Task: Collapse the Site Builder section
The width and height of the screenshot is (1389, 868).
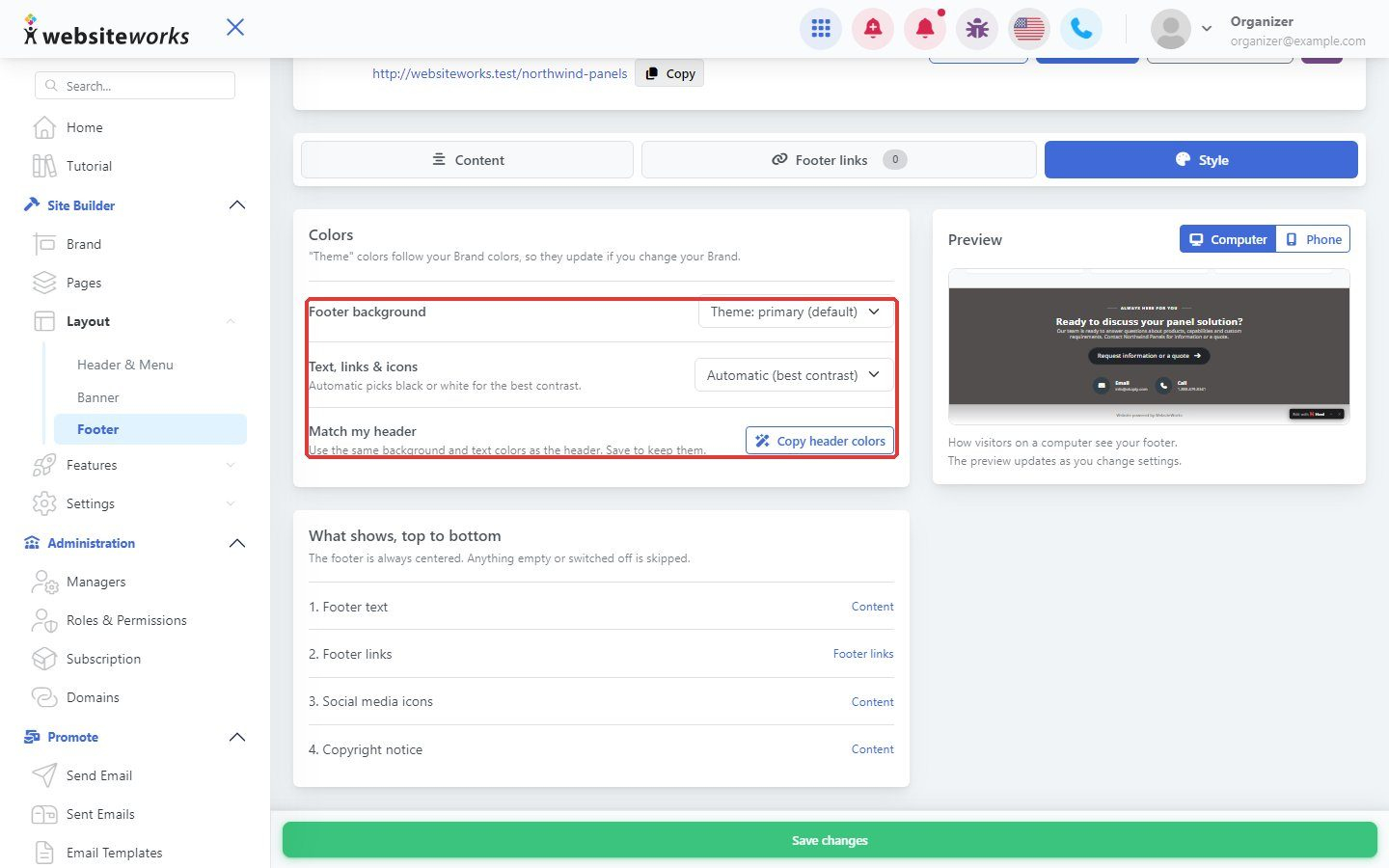Action: [237, 205]
